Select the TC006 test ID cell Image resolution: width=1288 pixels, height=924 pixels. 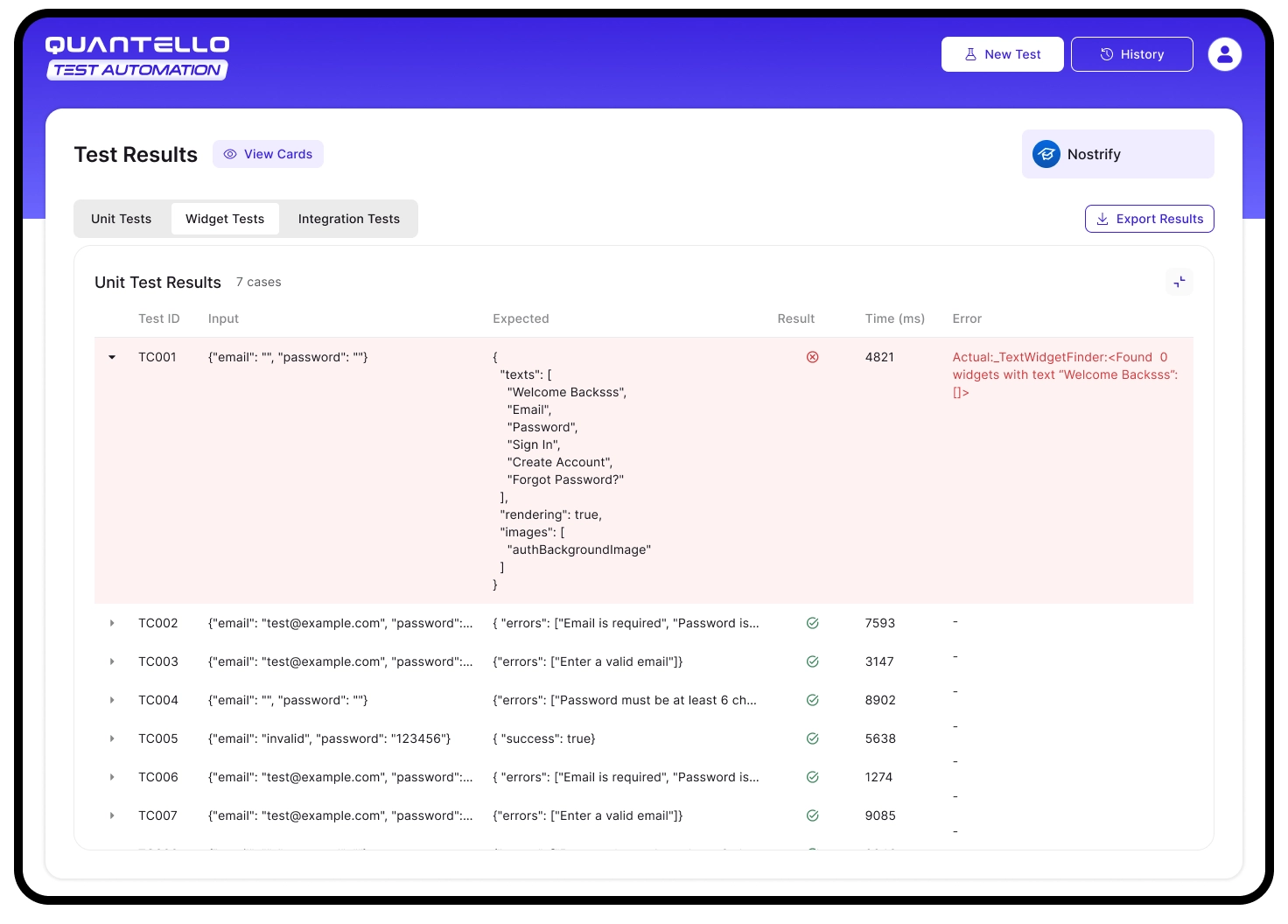coord(158,777)
